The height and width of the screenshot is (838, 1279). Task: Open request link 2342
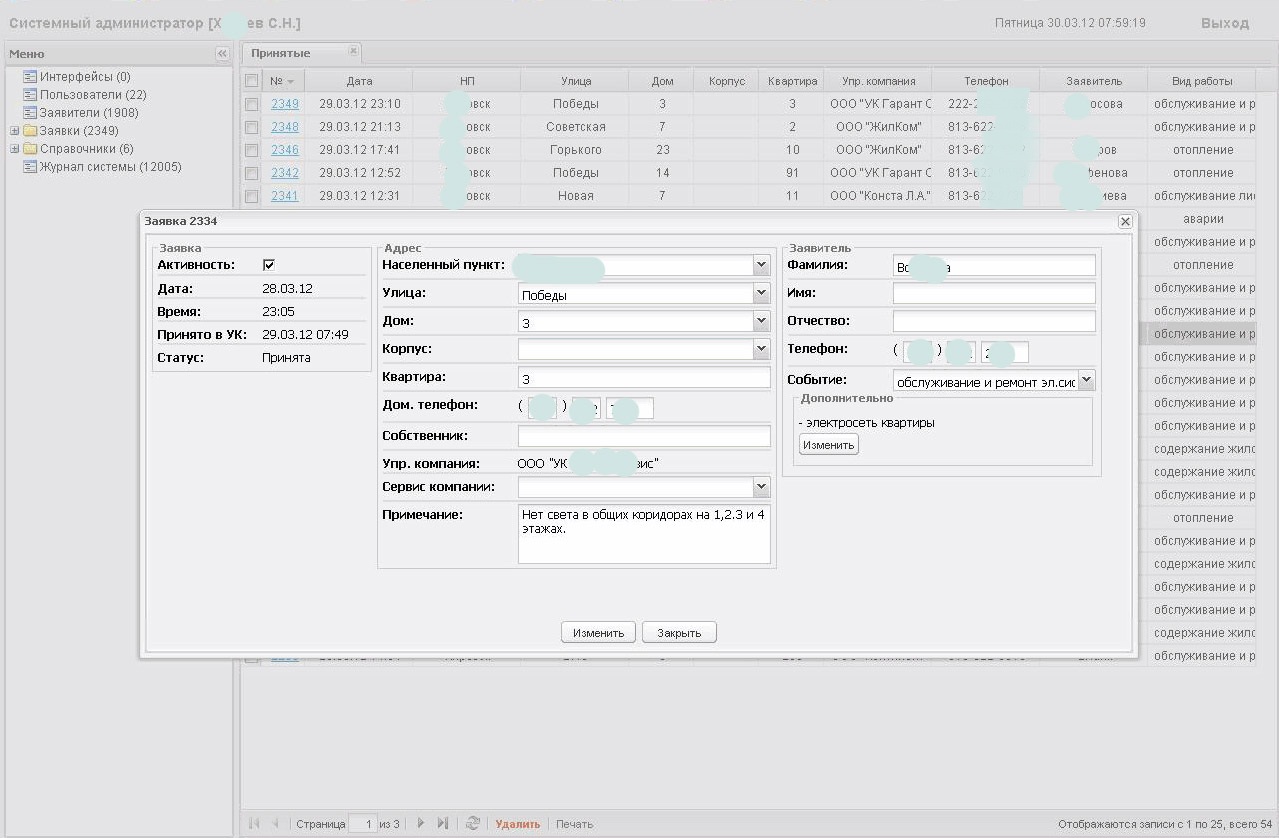pos(285,173)
